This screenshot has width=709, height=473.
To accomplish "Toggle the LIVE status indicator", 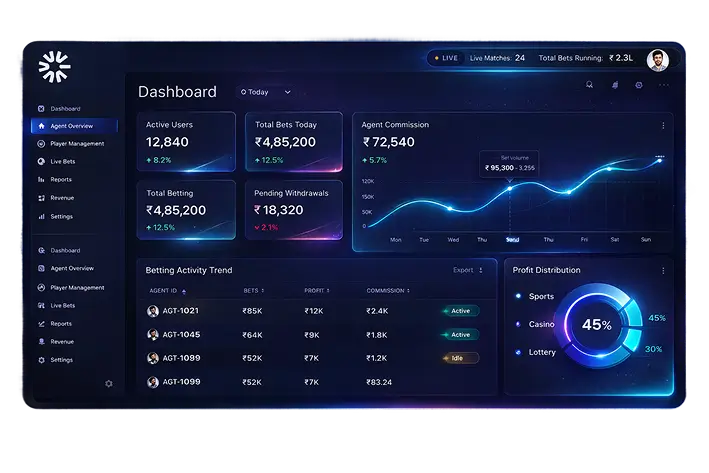I will pos(445,58).
